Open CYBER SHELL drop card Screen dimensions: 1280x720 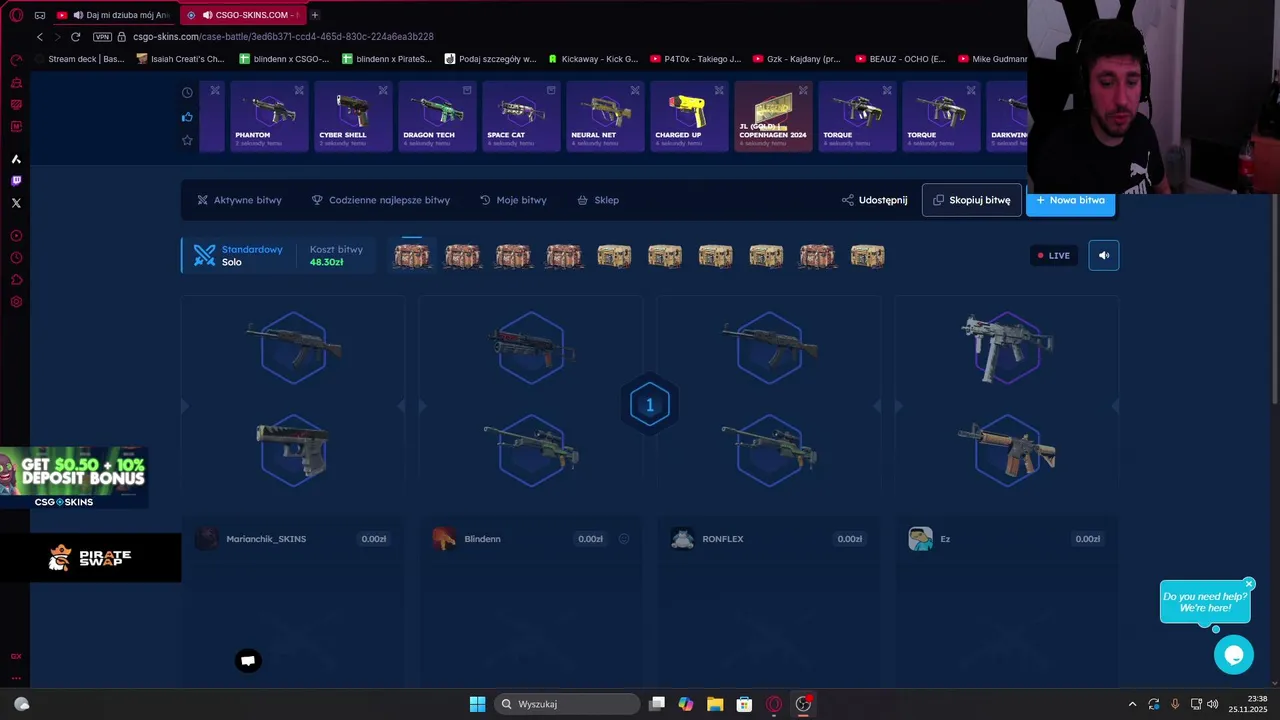click(x=353, y=116)
